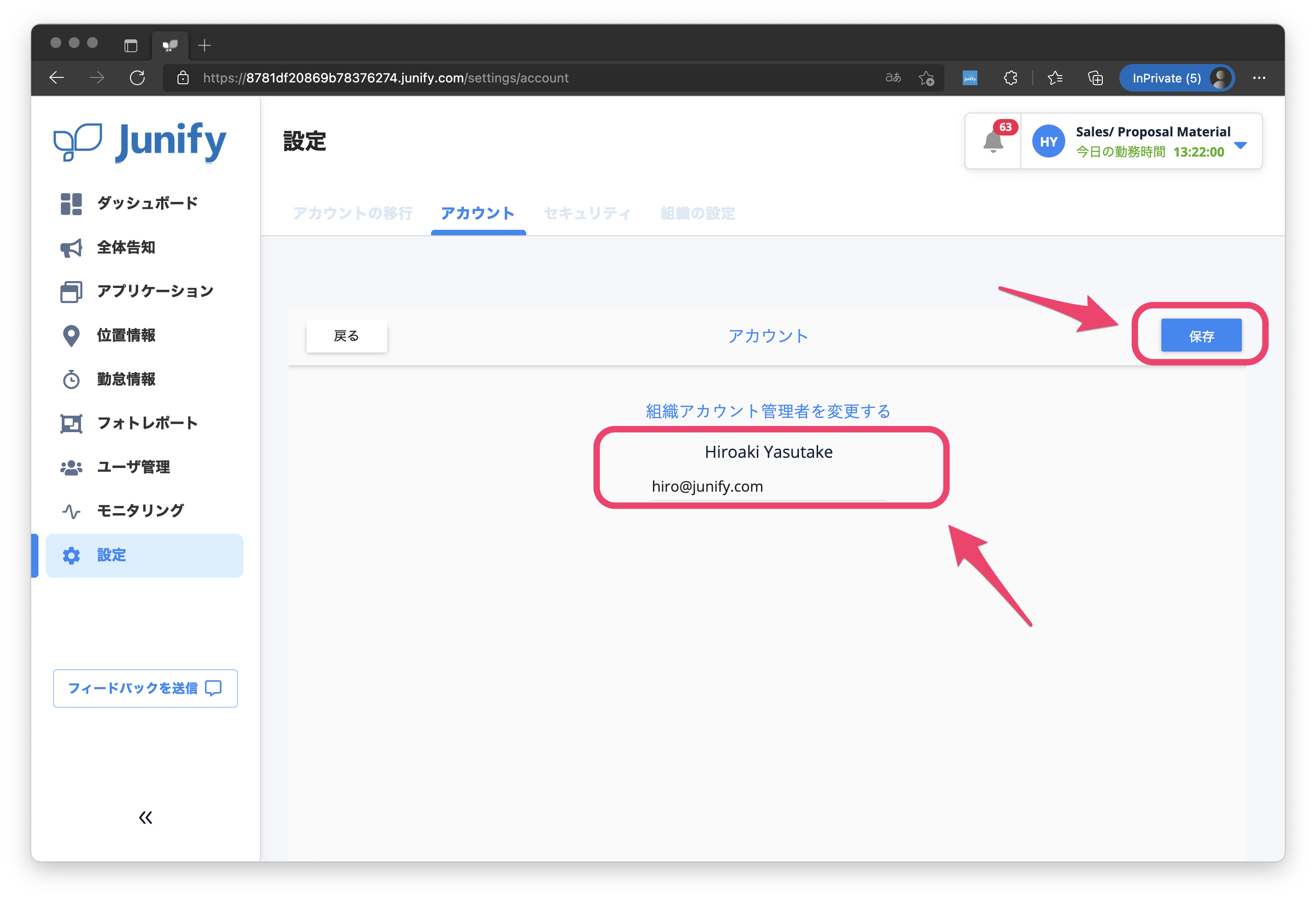The width and height of the screenshot is (1316, 900).
Task: Switch to the 組織の設定 tab
Action: (x=698, y=213)
